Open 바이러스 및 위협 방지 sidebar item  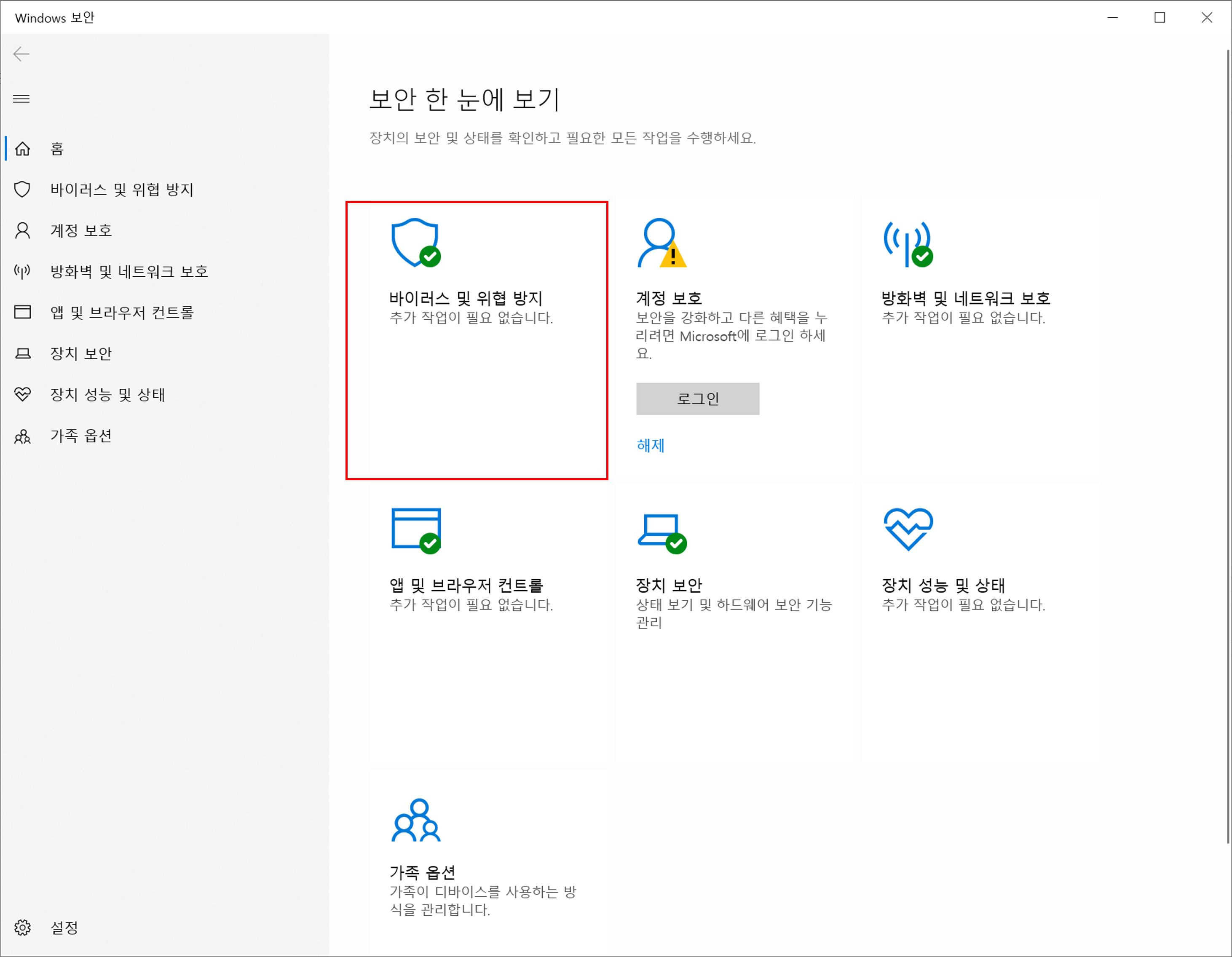point(164,190)
